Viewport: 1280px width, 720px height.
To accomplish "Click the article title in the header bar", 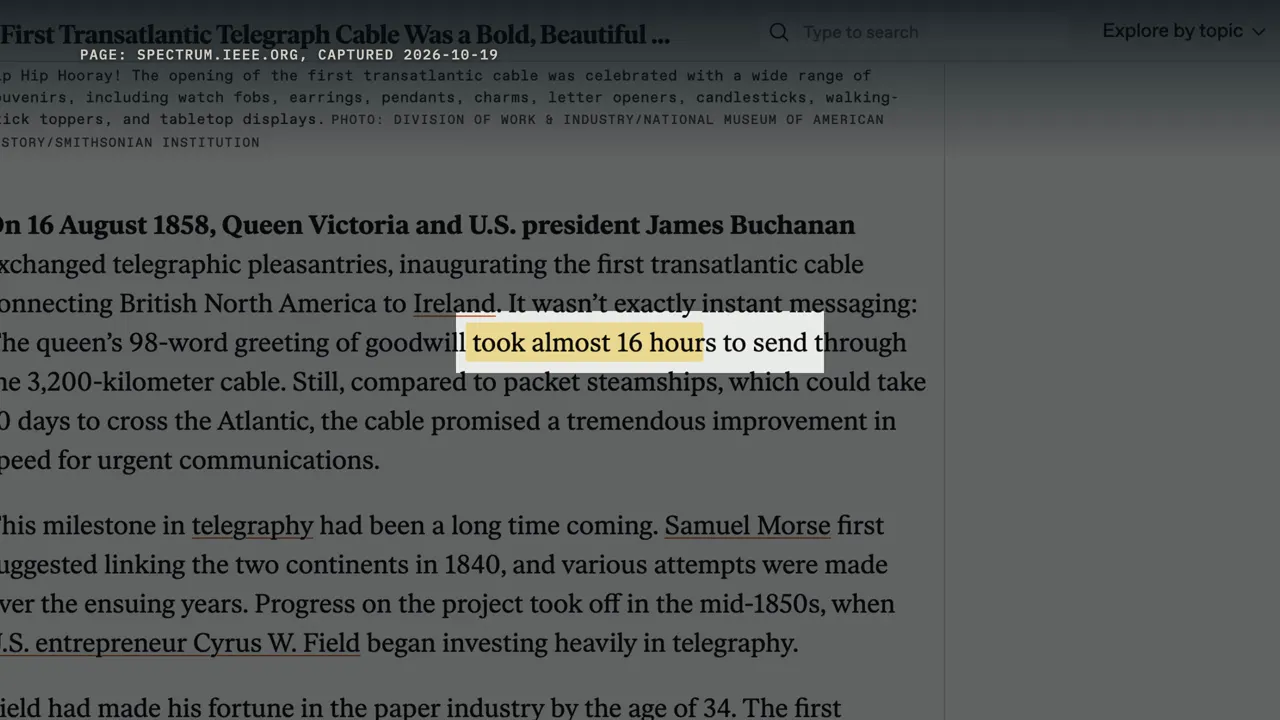I will [335, 35].
